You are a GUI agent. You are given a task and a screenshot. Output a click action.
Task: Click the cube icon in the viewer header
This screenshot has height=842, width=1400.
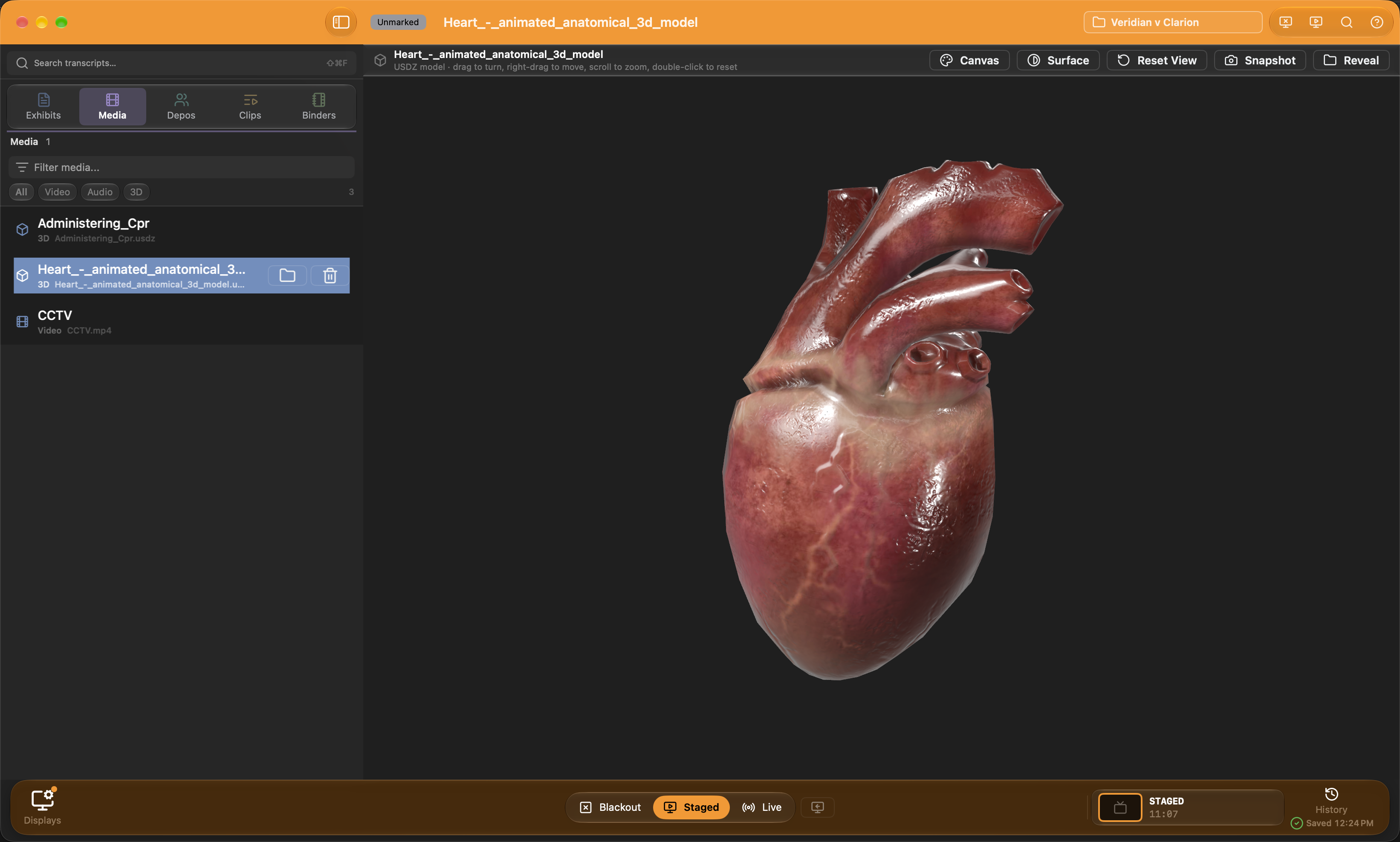[380, 60]
